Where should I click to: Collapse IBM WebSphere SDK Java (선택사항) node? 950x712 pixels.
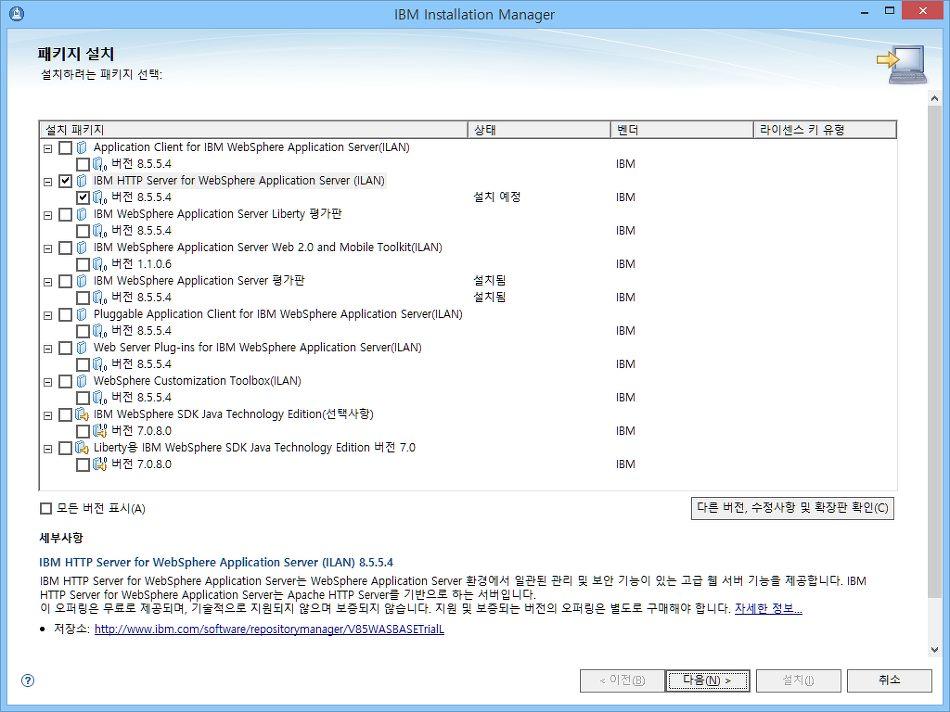48,416
